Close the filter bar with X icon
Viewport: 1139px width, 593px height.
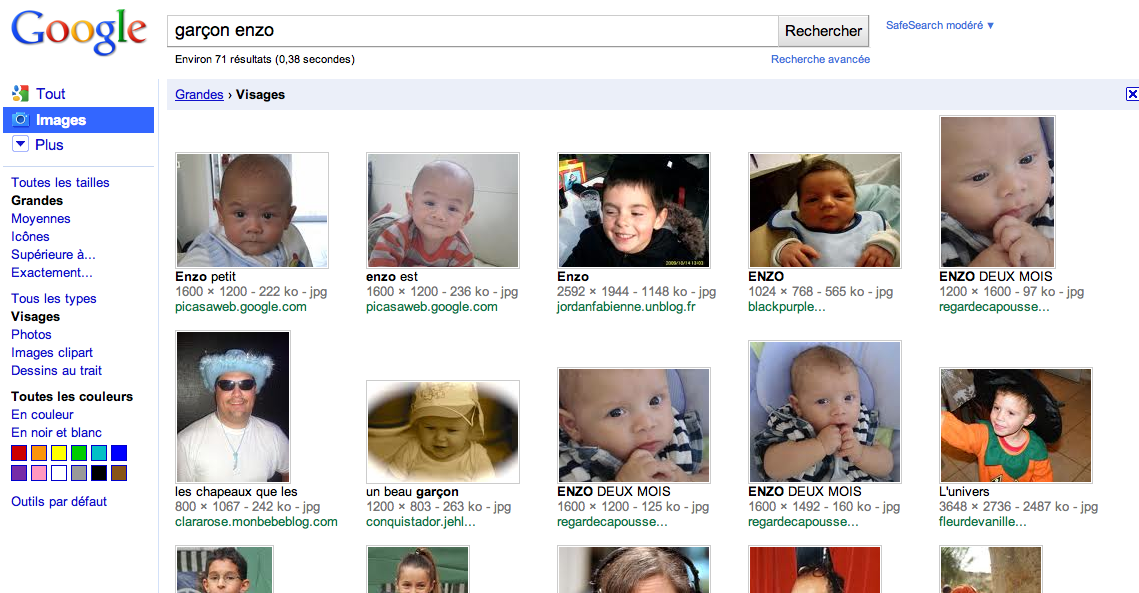click(1132, 94)
